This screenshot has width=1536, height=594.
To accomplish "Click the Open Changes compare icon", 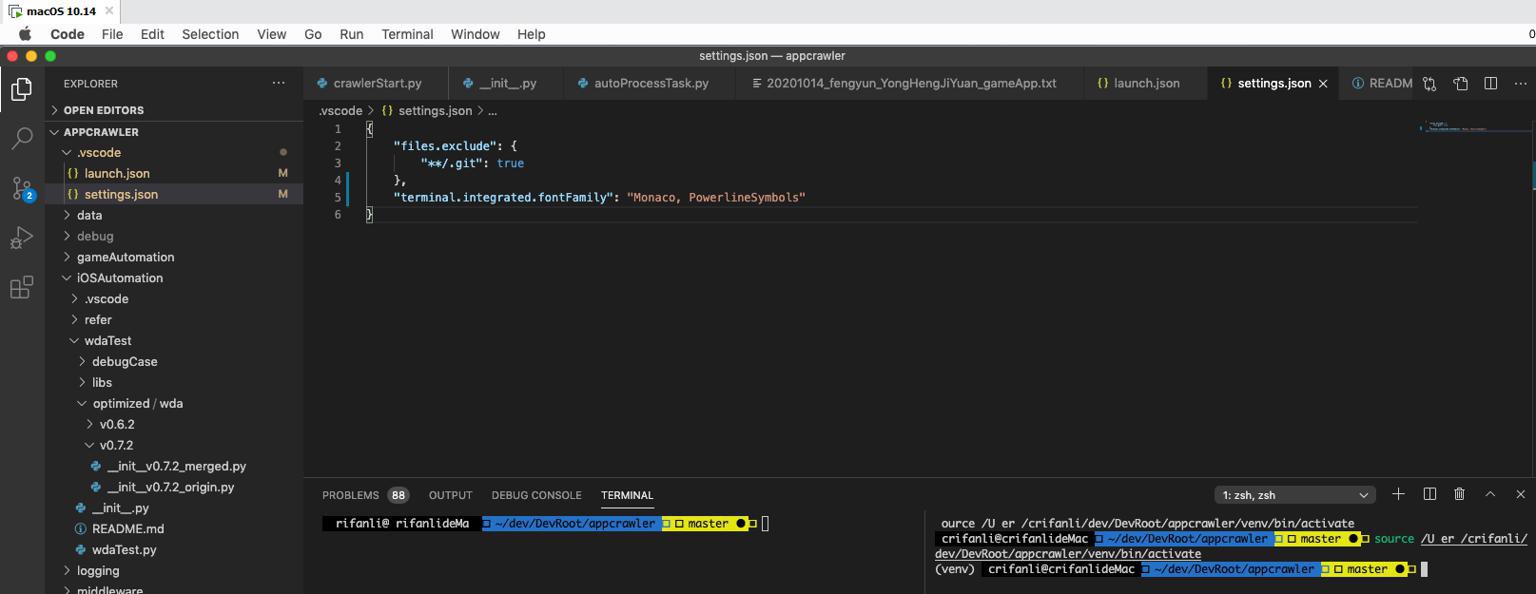I will (1429, 83).
